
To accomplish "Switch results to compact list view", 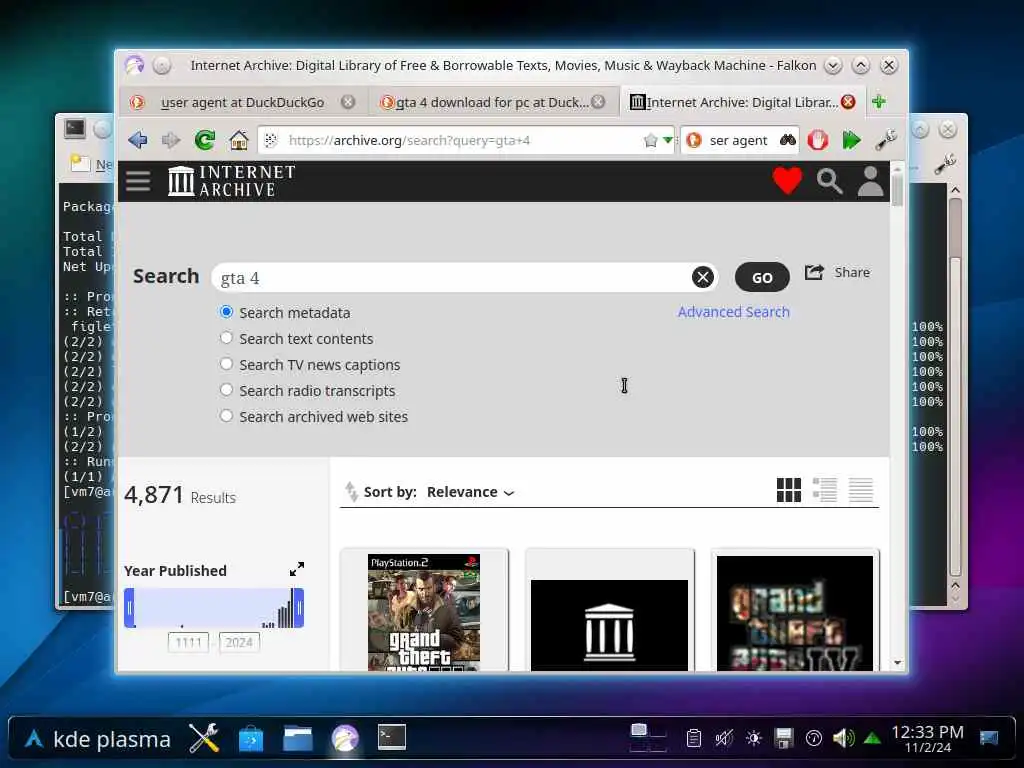I will click(861, 490).
